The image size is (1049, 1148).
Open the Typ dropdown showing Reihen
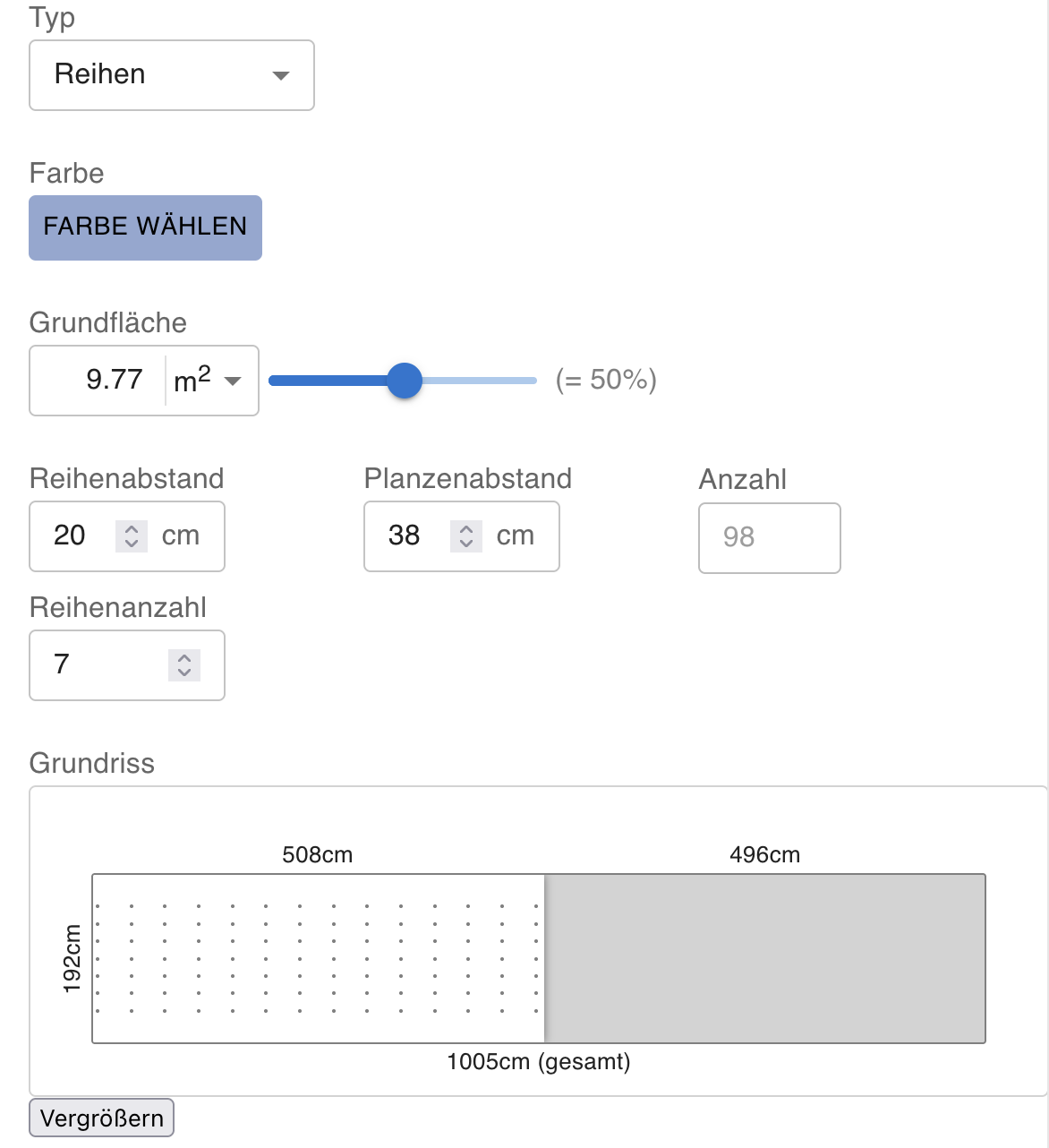(170, 75)
